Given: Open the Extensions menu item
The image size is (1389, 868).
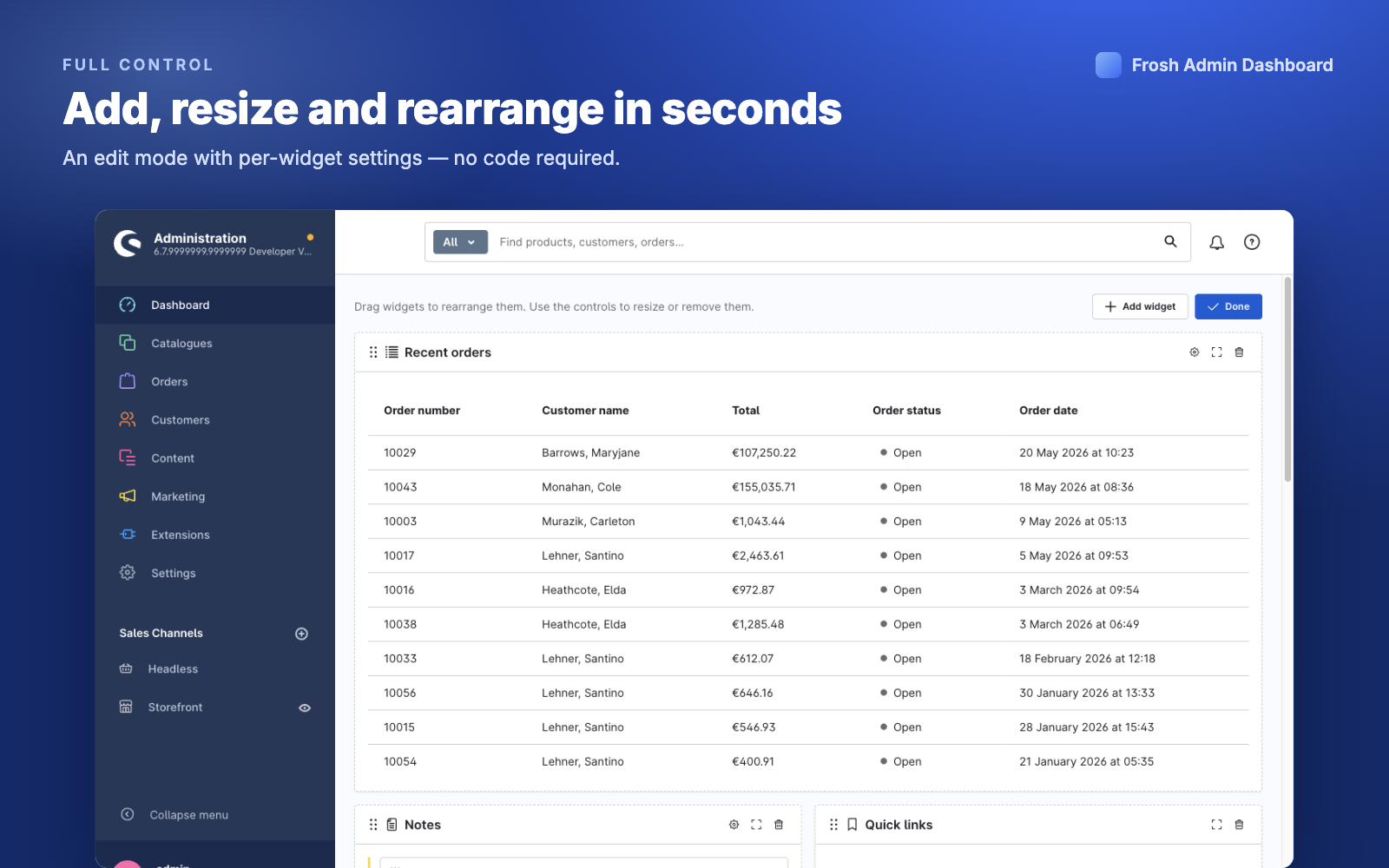Looking at the screenshot, I should 215,534.
